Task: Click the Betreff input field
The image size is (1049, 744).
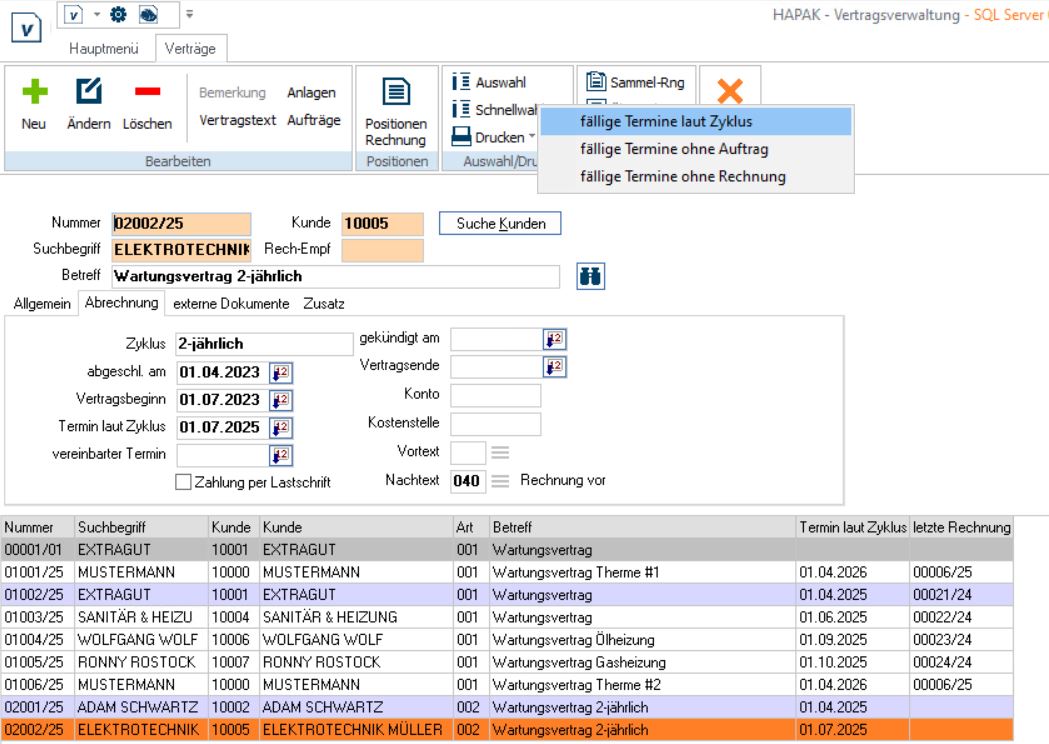Action: (x=335, y=276)
